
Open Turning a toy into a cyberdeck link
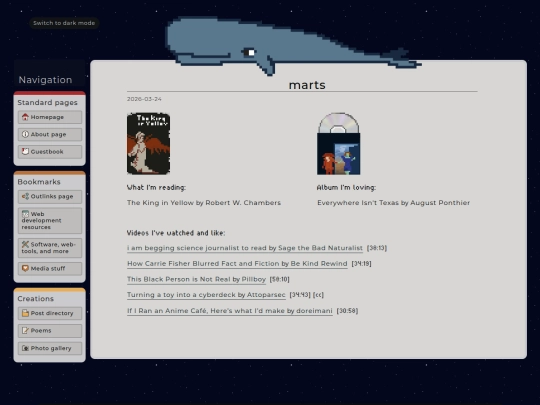pyautogui.click(x=206, y=295)
